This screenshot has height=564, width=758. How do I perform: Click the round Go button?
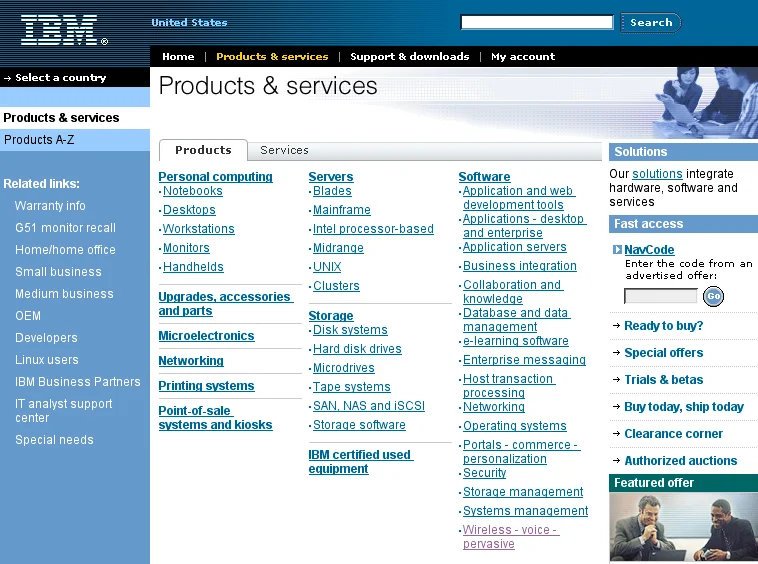tap(713, 296)
